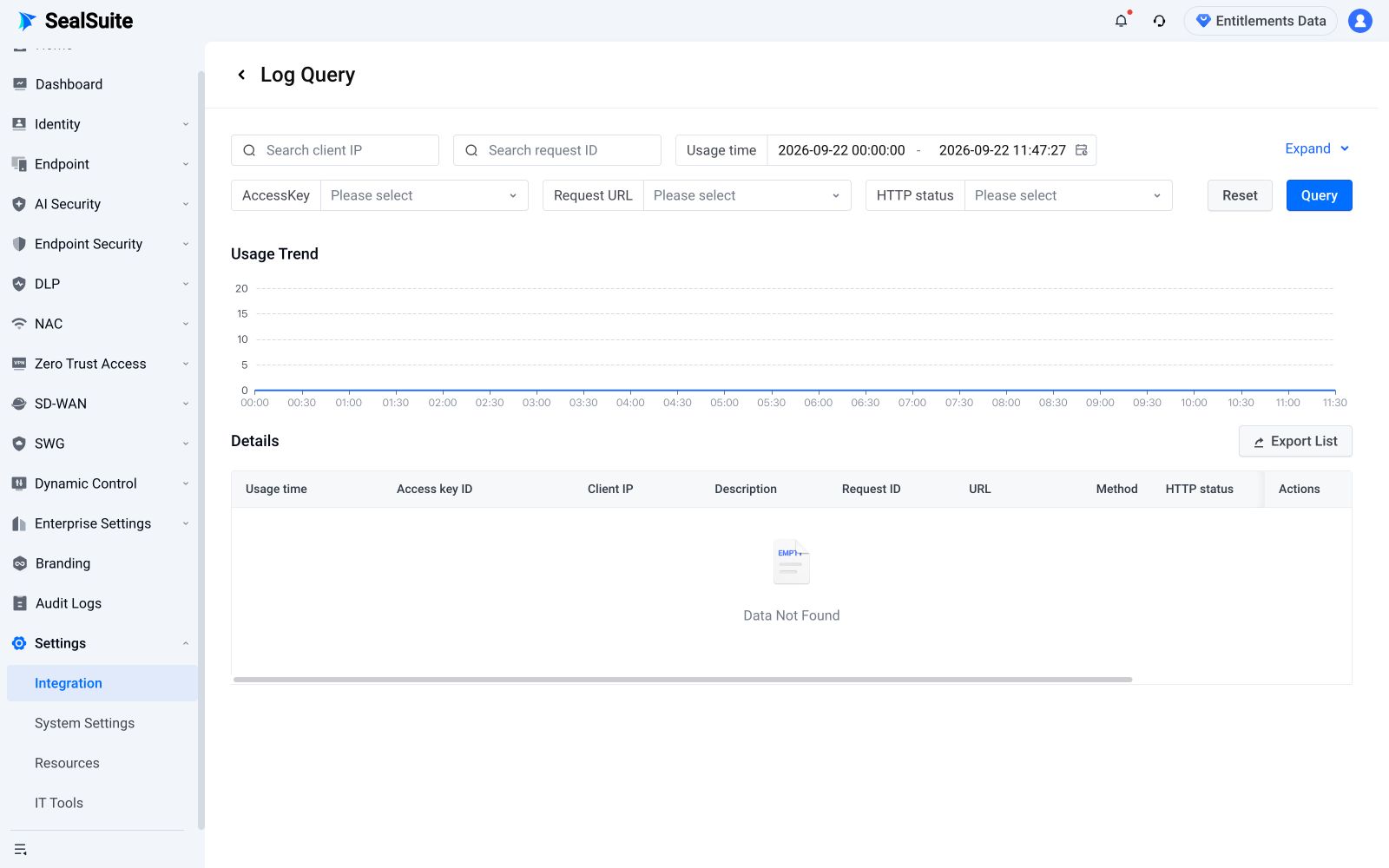Go back using the Log Query arrow
Viewport: 1389px width, 868px height.
[241, 75]
